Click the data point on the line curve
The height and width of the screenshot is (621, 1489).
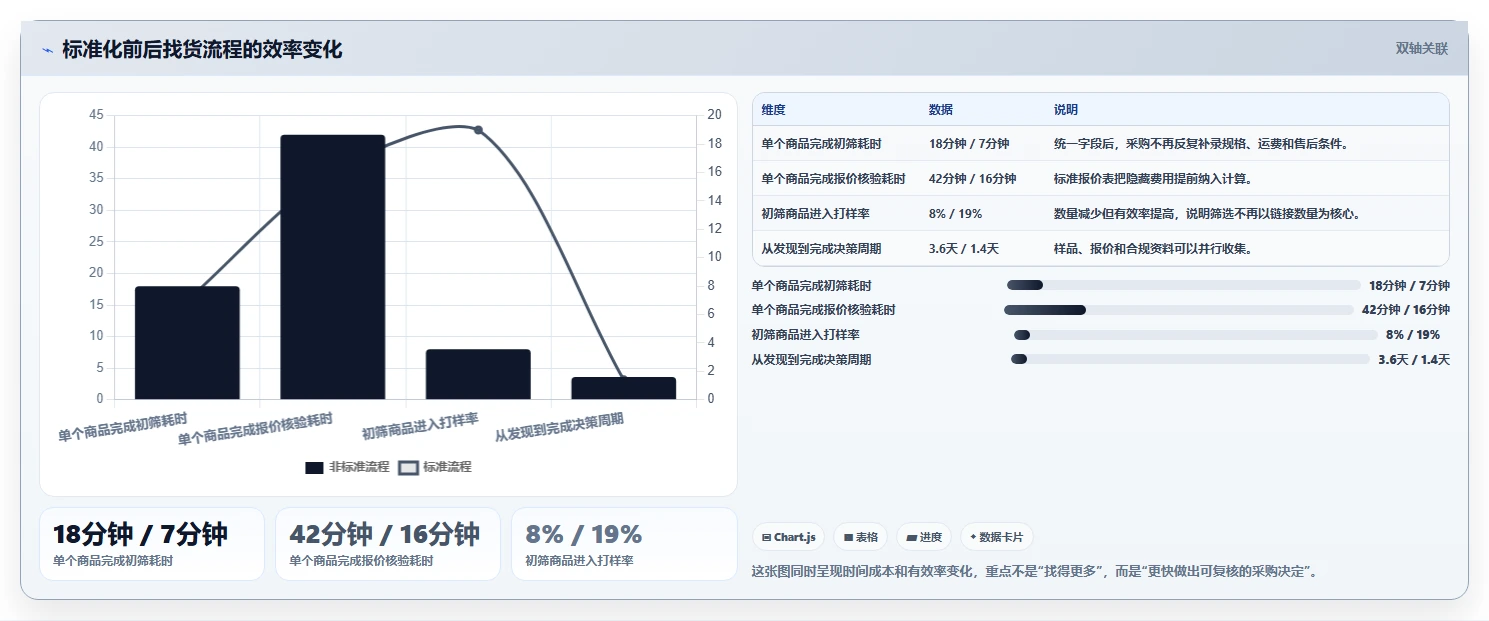coord(478,130)
